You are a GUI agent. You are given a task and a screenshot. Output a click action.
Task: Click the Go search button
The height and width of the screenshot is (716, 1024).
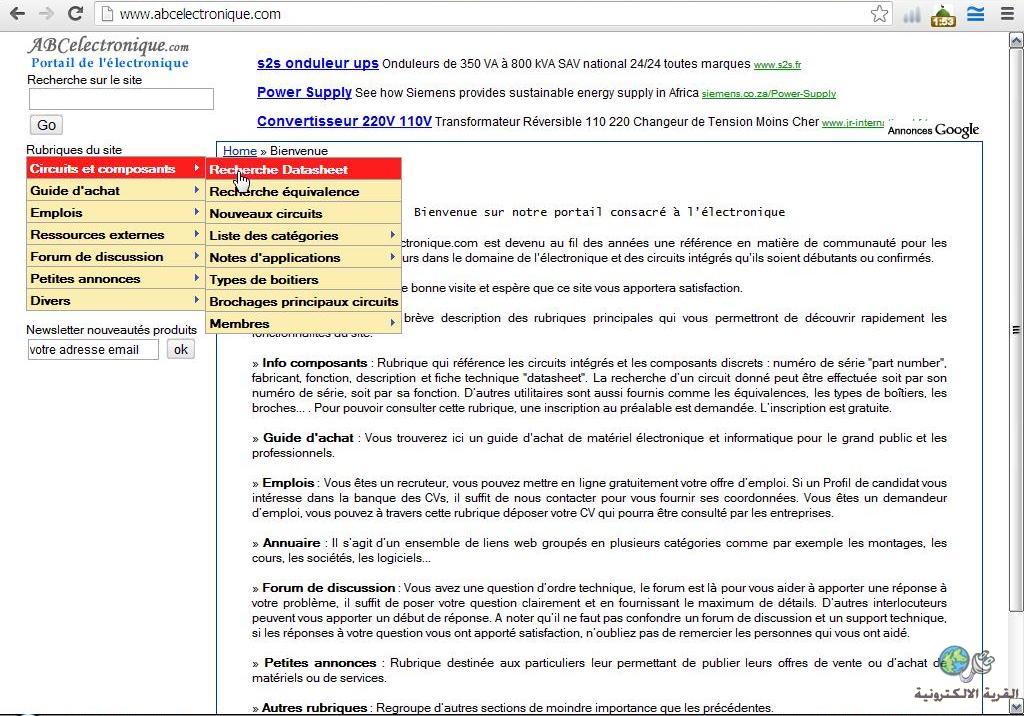click(46, 125)
